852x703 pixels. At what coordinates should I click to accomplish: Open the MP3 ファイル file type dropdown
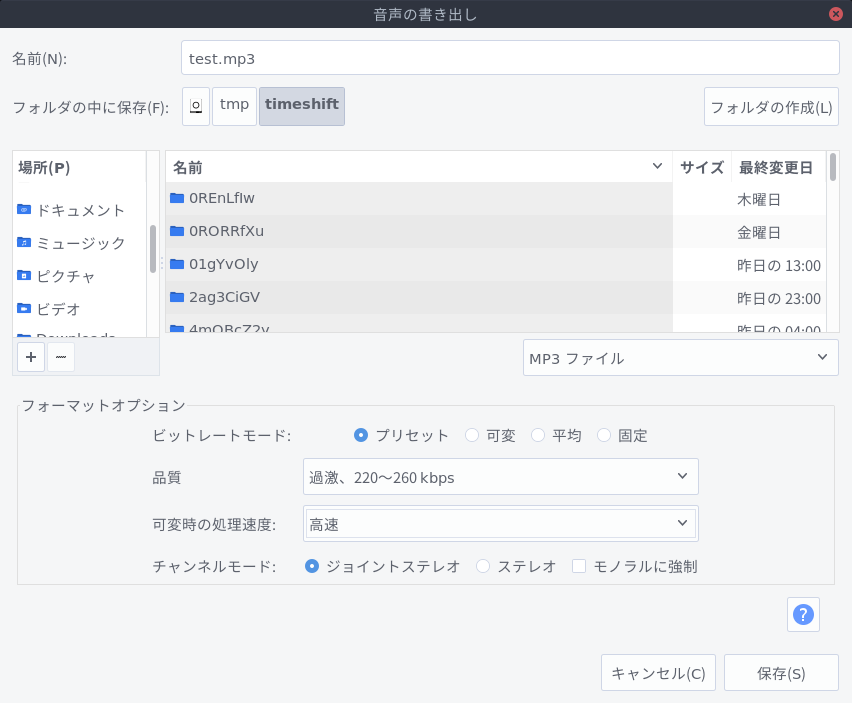pos(680,357)
